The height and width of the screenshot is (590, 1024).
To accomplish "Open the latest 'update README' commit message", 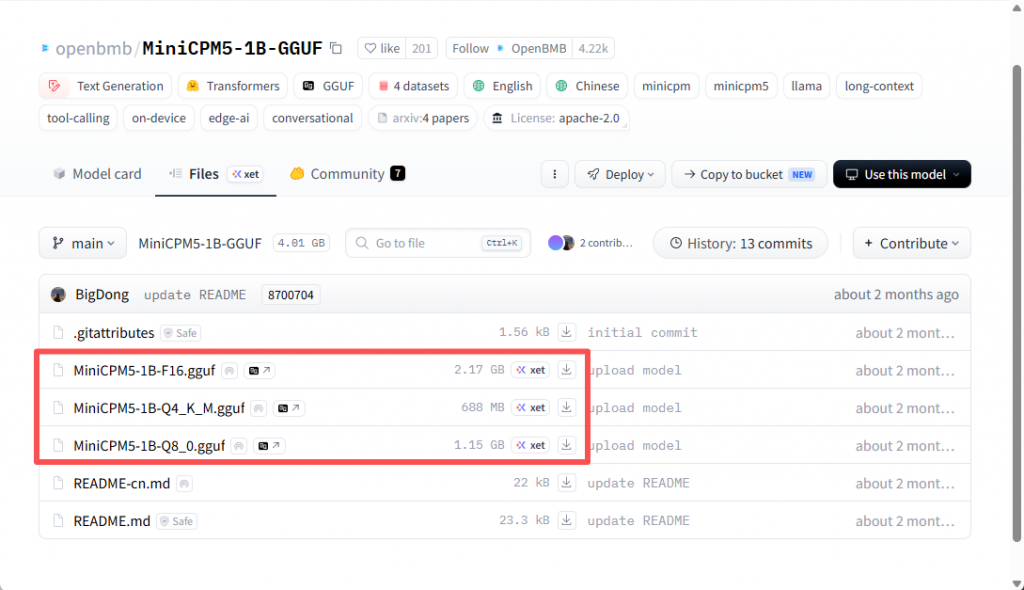I will (195, 295).
